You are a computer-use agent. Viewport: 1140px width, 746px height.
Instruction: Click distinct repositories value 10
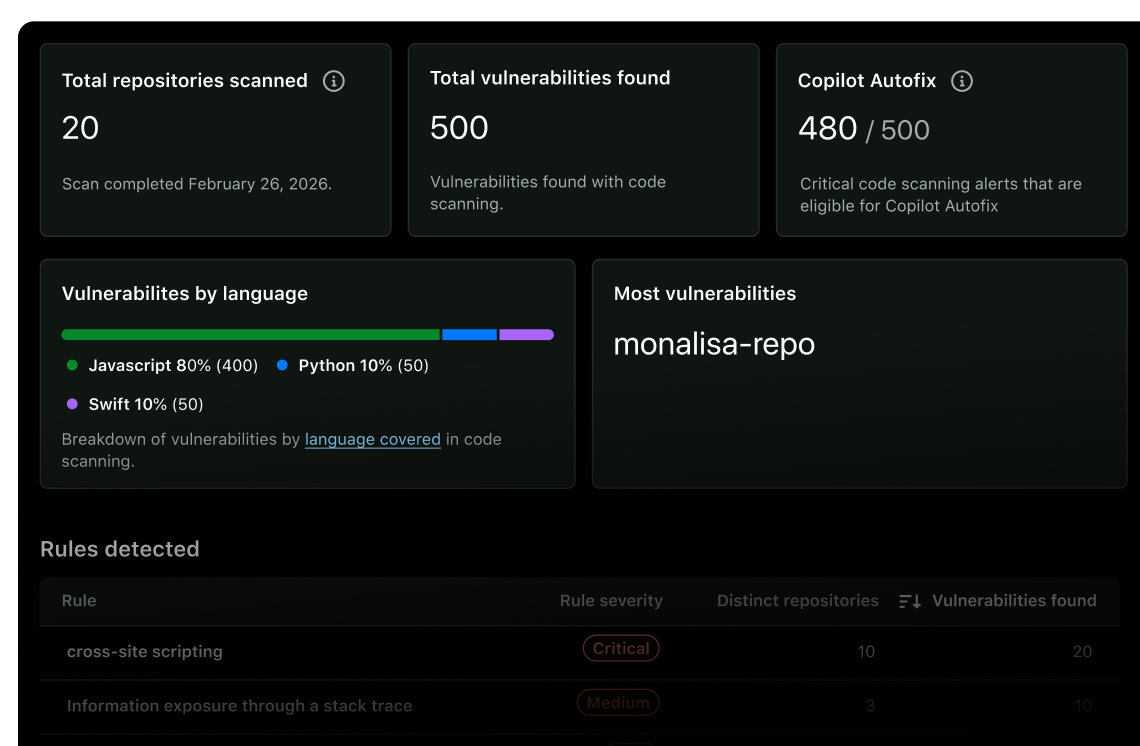(x=866, y=651)
